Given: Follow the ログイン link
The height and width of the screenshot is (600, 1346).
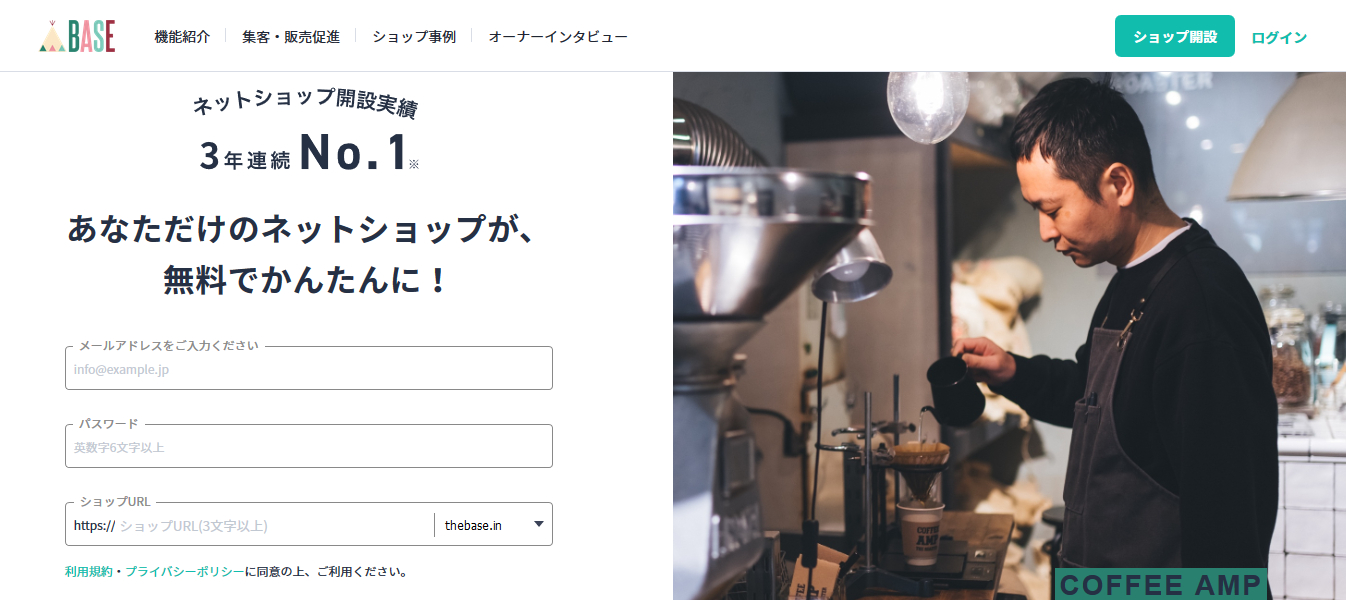Looking at the screenshot, I should pos(1279,37).
